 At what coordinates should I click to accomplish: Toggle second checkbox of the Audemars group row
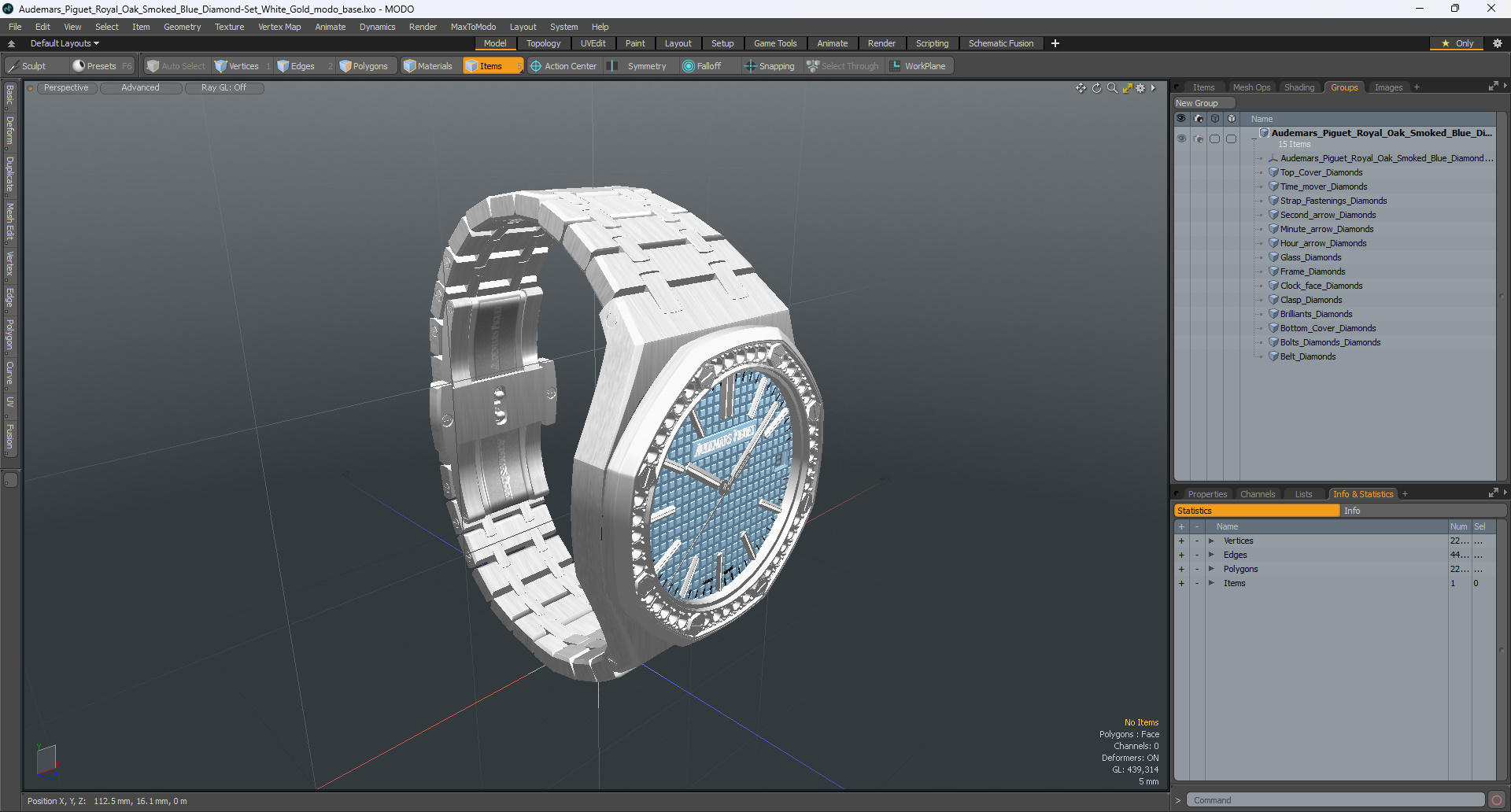tap(1231, 138)
